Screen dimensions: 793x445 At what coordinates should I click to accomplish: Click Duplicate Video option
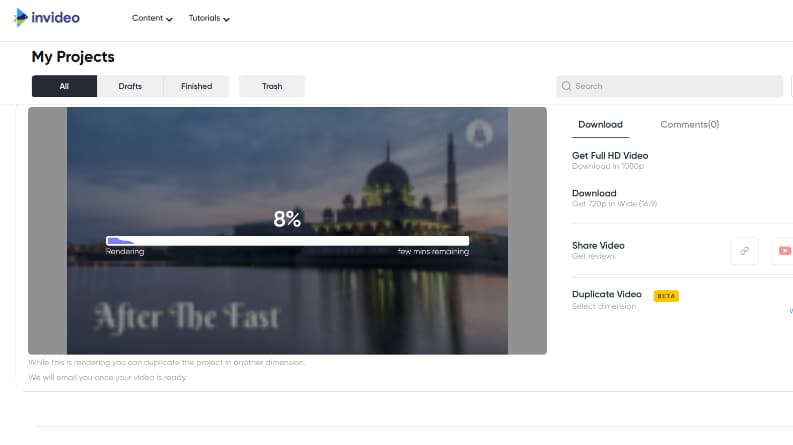click(x=606, y=294)
